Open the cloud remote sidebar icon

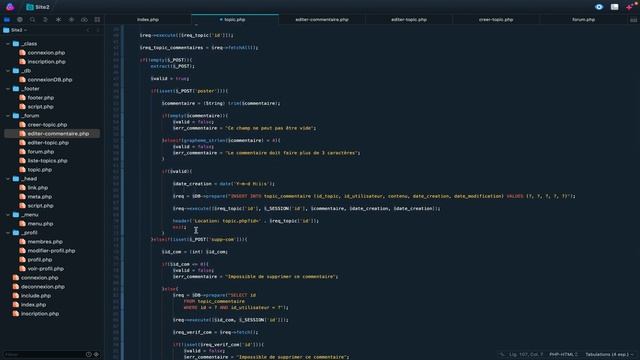pyautogui.click(x=84, y=20)
